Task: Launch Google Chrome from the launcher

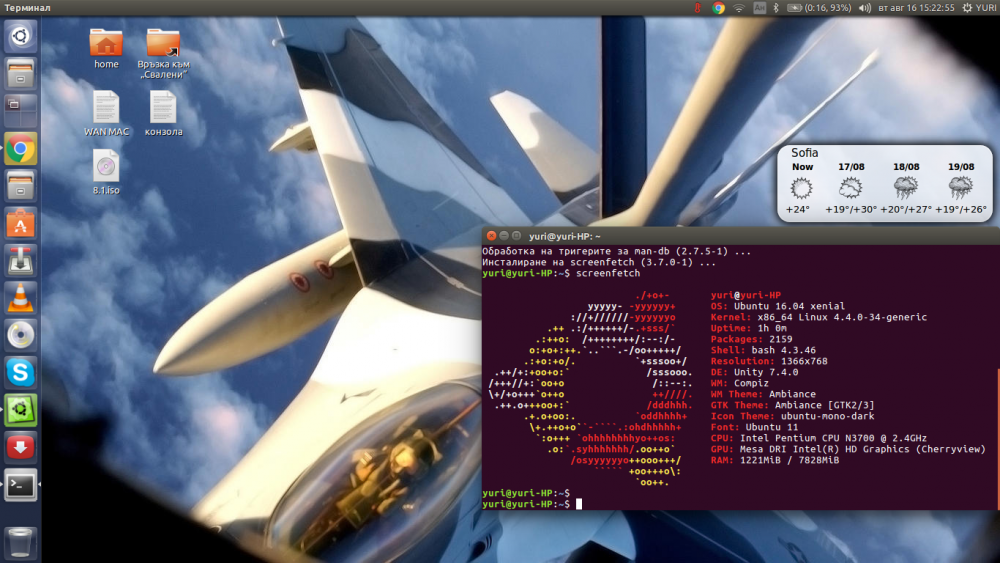Action: (x=20, y=149)
